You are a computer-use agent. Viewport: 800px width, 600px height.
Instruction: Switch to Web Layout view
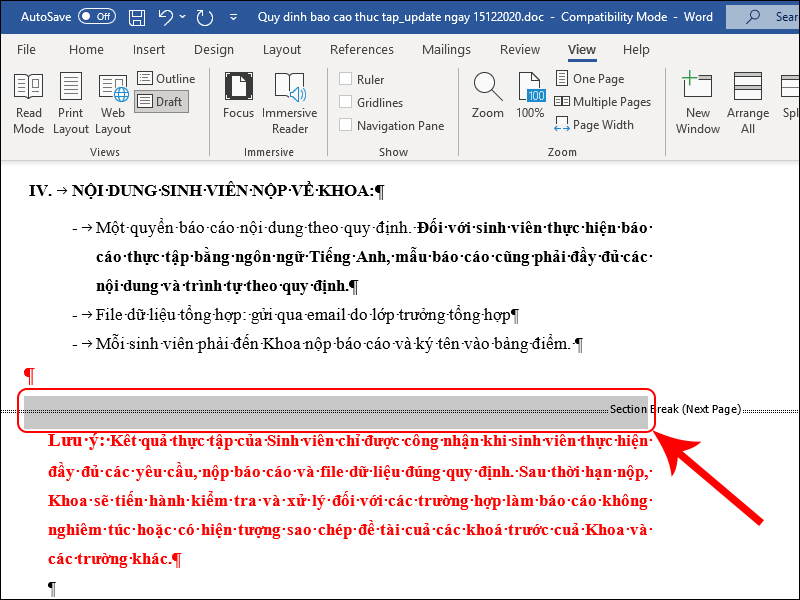pos(113,103)
